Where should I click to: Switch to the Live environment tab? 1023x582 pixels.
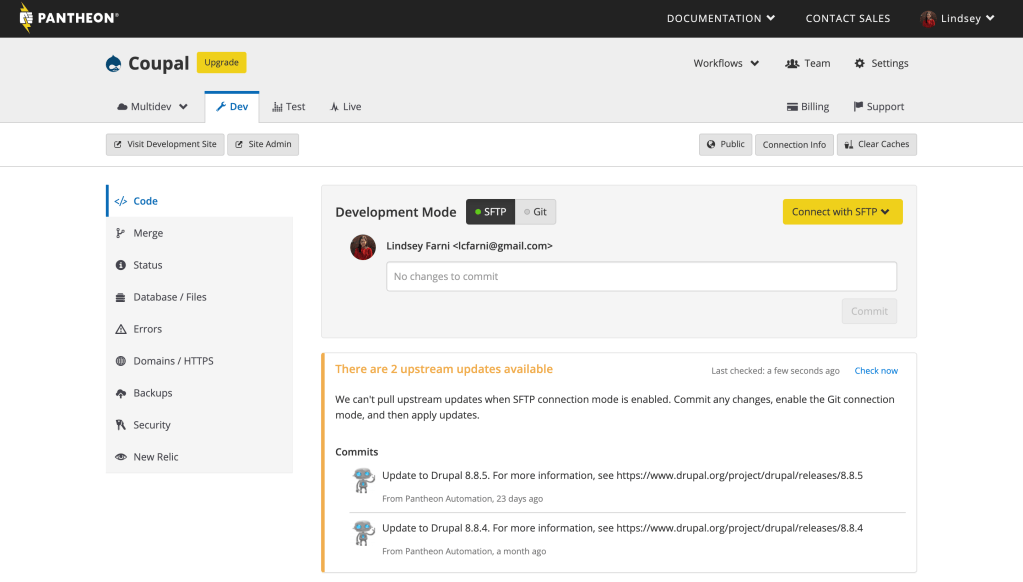pos(345,107)
